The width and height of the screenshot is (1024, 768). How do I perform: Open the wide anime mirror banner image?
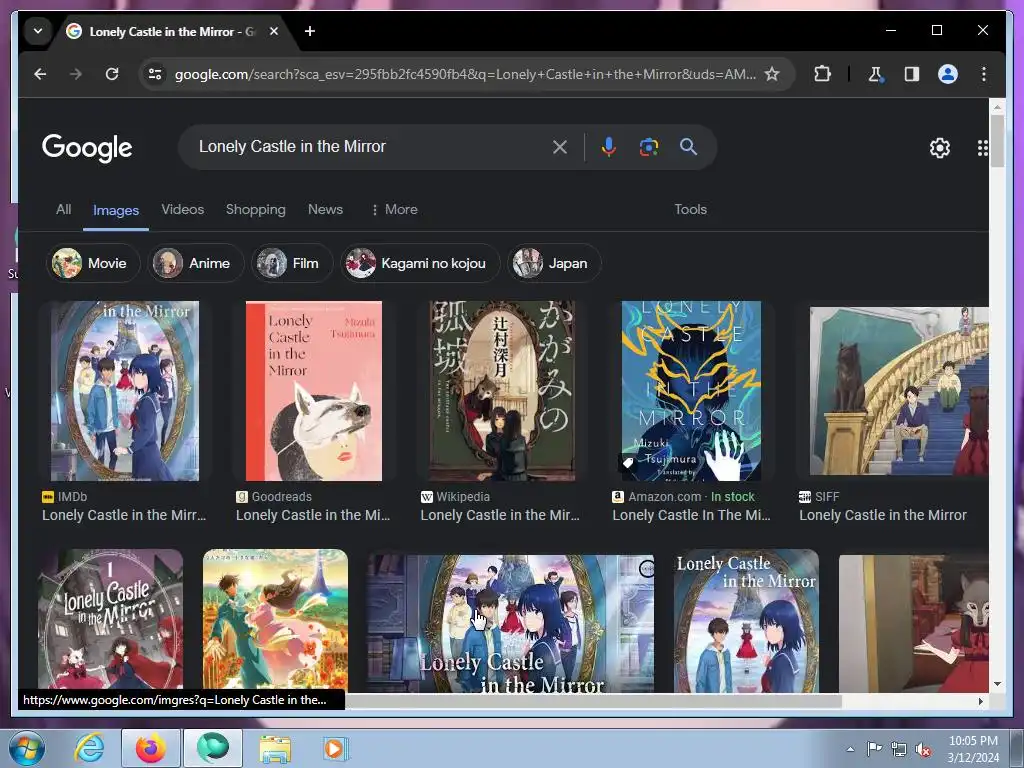(511, 624)
